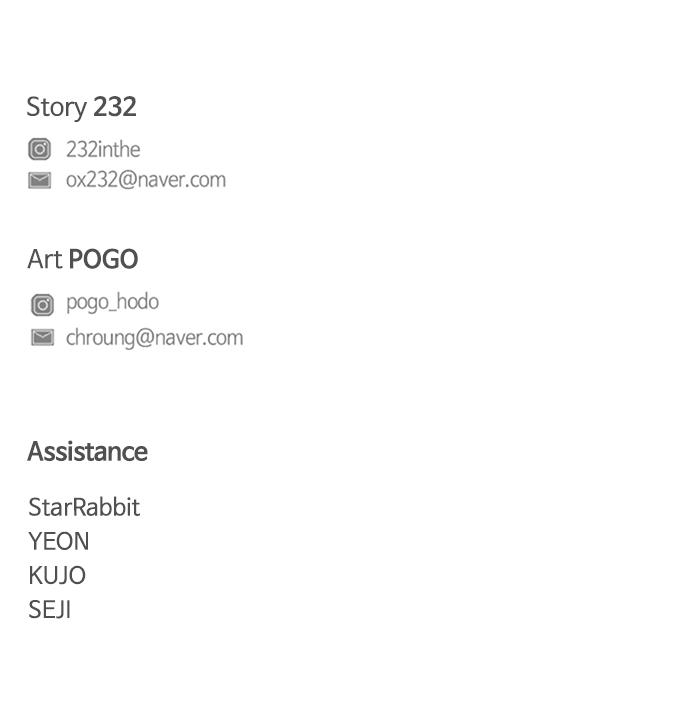Select the StarRabbit assistant name
690x702 pixels.
pos(84,507)
